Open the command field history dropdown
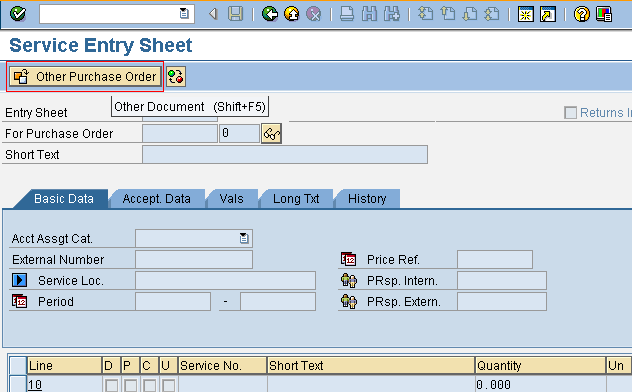This screenshot has height=392, width=632. click(184, 14)
